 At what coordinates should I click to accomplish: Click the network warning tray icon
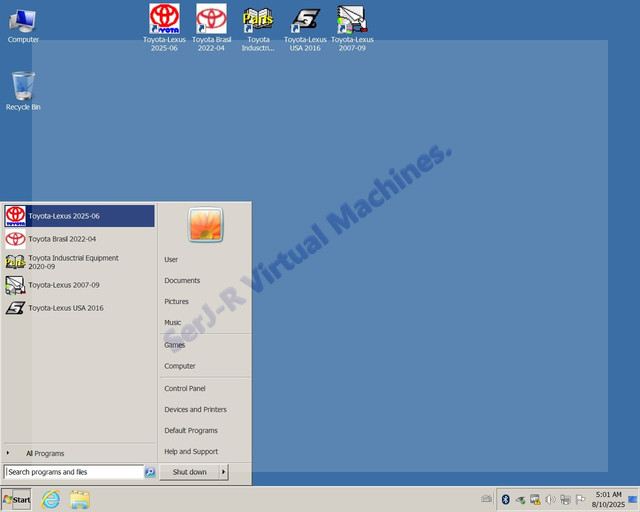[535, 499]
